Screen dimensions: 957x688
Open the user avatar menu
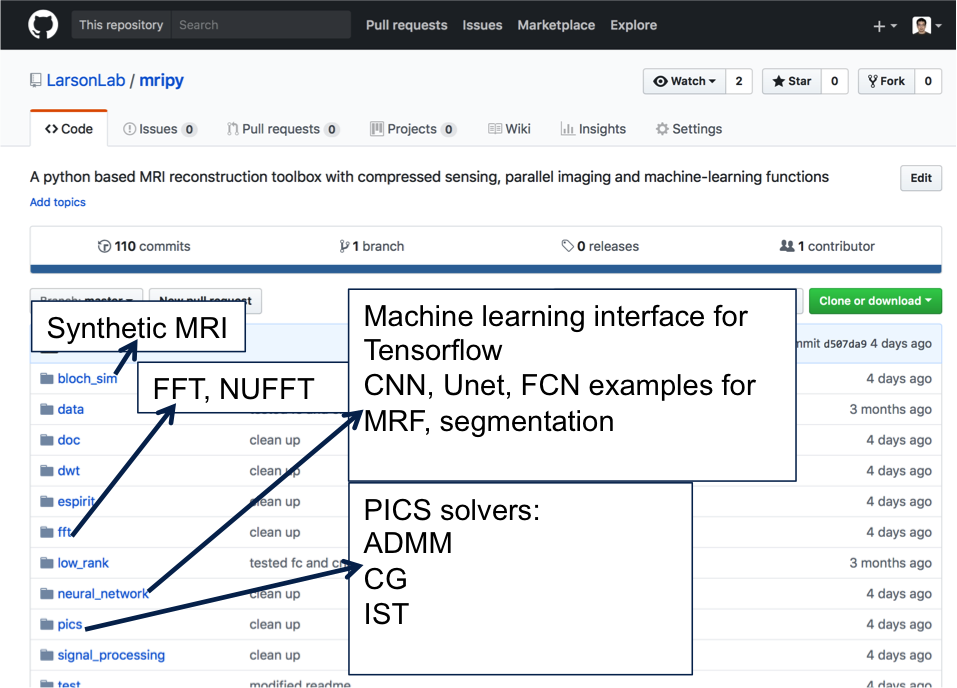pyautogui.click(x=926, y=26)
